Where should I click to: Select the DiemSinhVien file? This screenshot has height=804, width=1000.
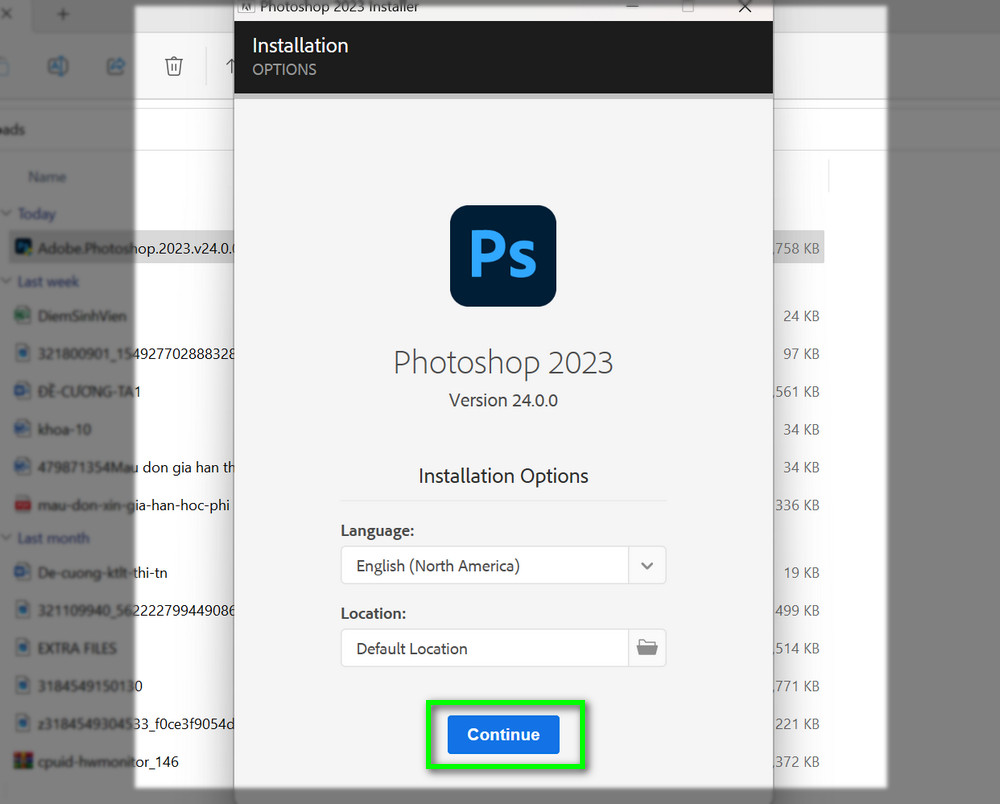coord(82,316)
